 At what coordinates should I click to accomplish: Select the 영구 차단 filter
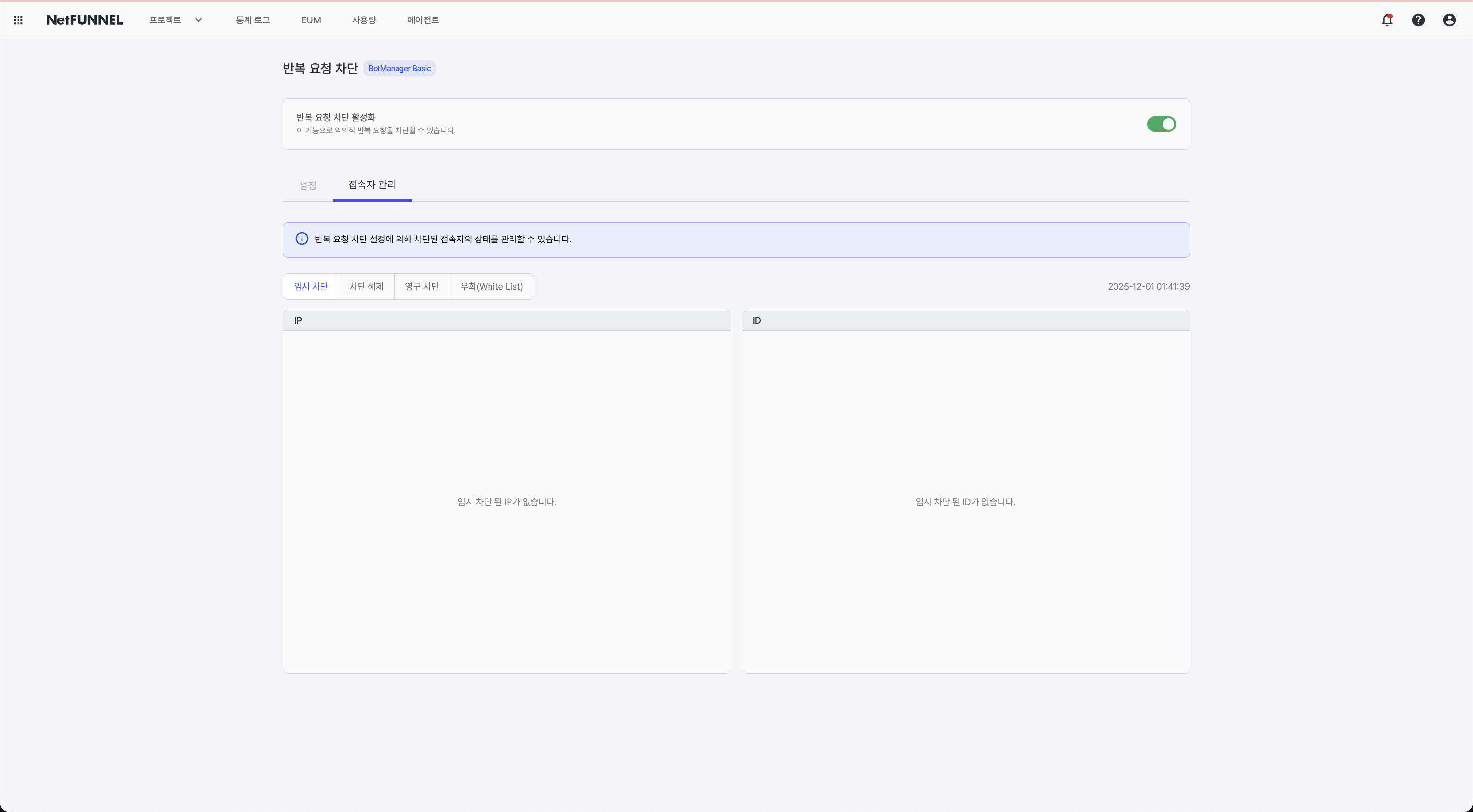pos(422,286)
